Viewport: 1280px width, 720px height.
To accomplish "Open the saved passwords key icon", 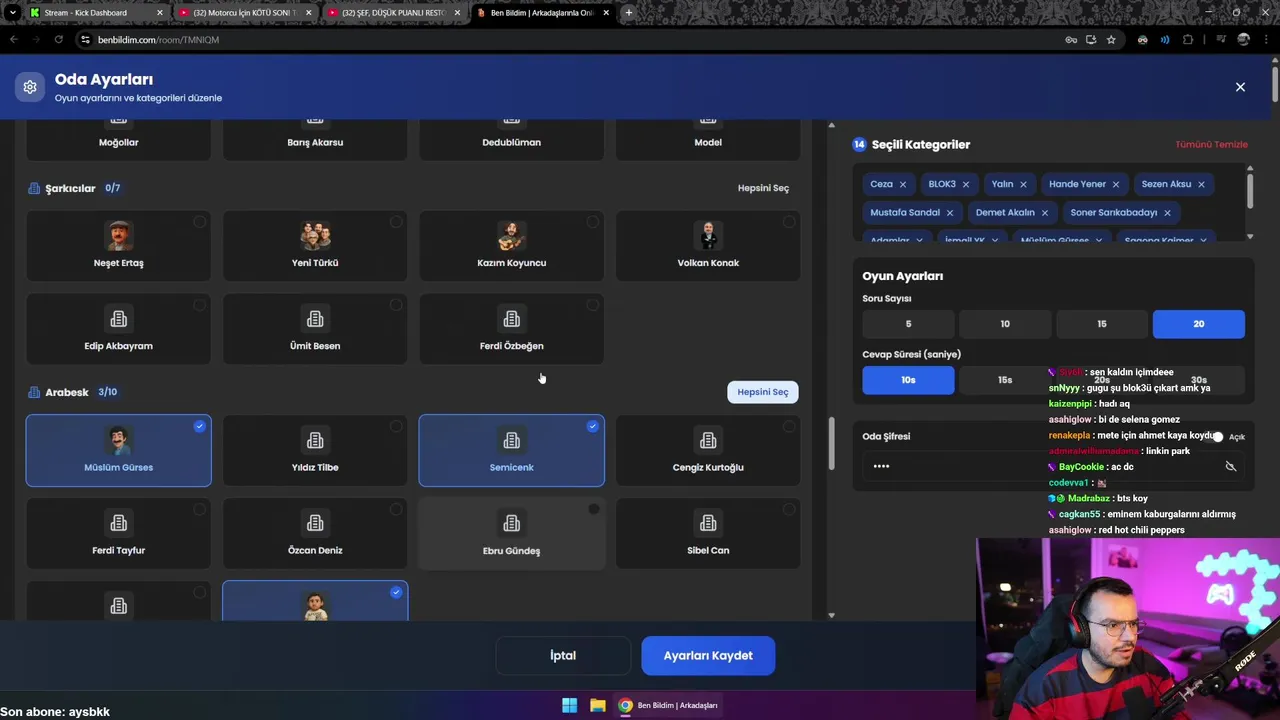I will tap(1071, 39).
